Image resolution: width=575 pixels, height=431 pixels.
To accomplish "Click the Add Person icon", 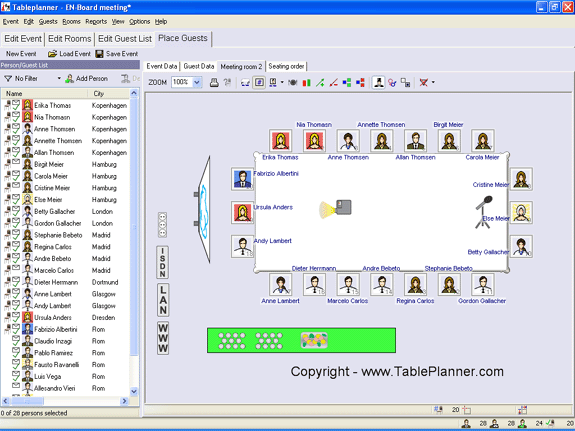I will pos(69,78).
